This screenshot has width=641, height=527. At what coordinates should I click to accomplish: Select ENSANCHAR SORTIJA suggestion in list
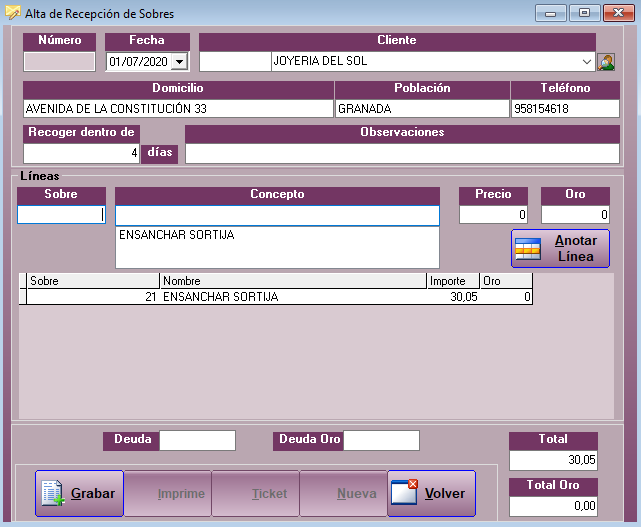click(177, 235)
